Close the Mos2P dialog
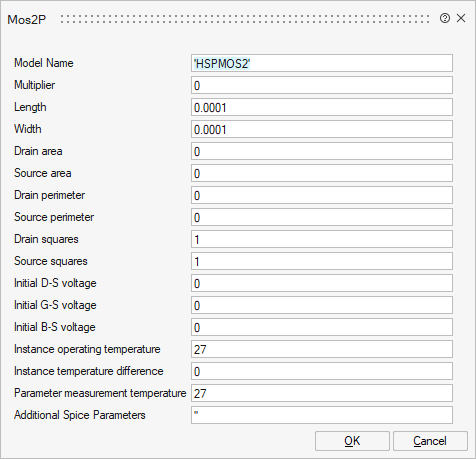476x459 pixels. pyautogui.click(x=461, y=18)
